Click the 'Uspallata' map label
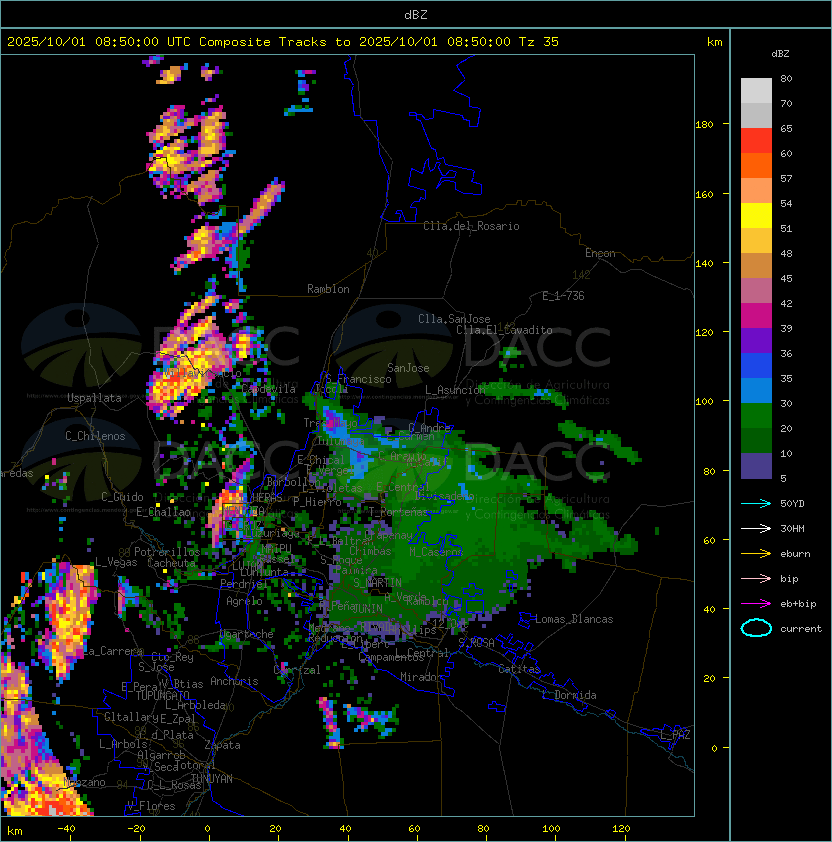This screenshot has height=842, width=832. (94, 398)
